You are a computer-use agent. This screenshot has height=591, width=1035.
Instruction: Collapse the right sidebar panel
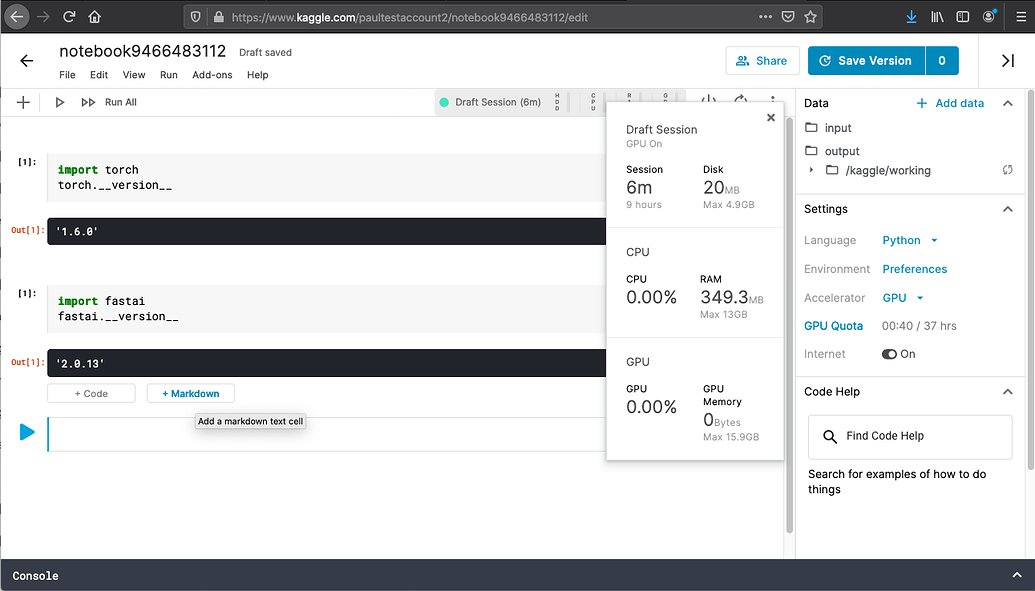[1007, 61]
